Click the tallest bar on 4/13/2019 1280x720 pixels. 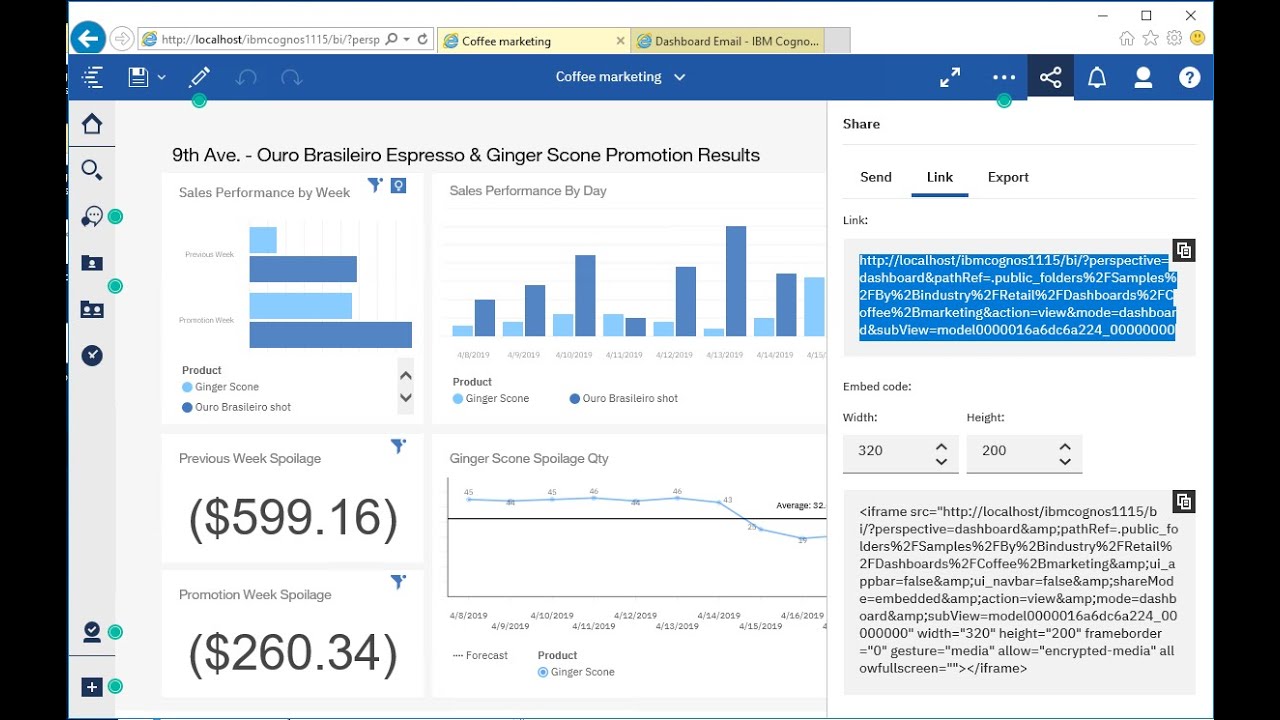[x=736, y=281]
